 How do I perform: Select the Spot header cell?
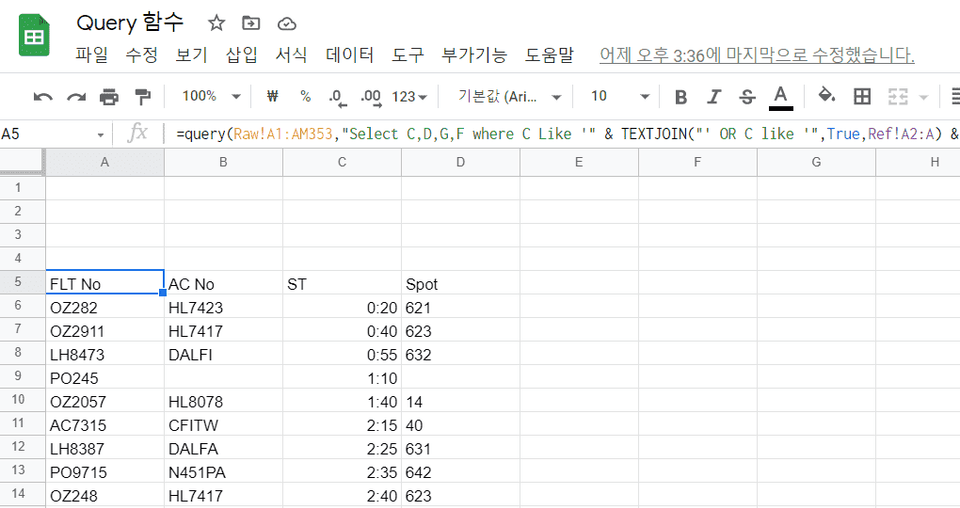pyautogui.click(x=460, y=283)
